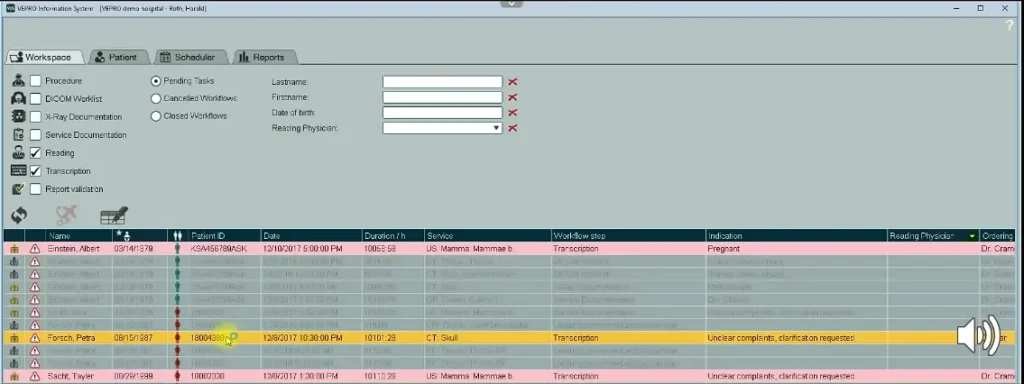
Task: Click patient ID 'KSA456789ASK'
Action: click(219, 249)
